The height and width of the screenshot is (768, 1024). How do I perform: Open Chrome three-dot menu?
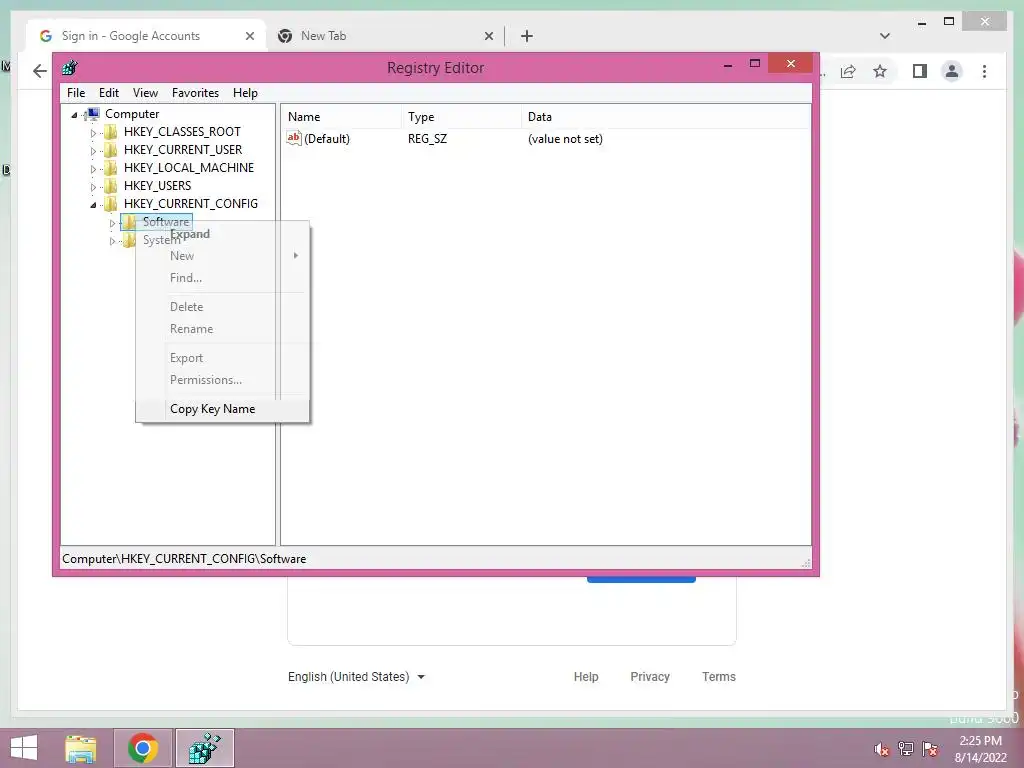tap(984, 71)
